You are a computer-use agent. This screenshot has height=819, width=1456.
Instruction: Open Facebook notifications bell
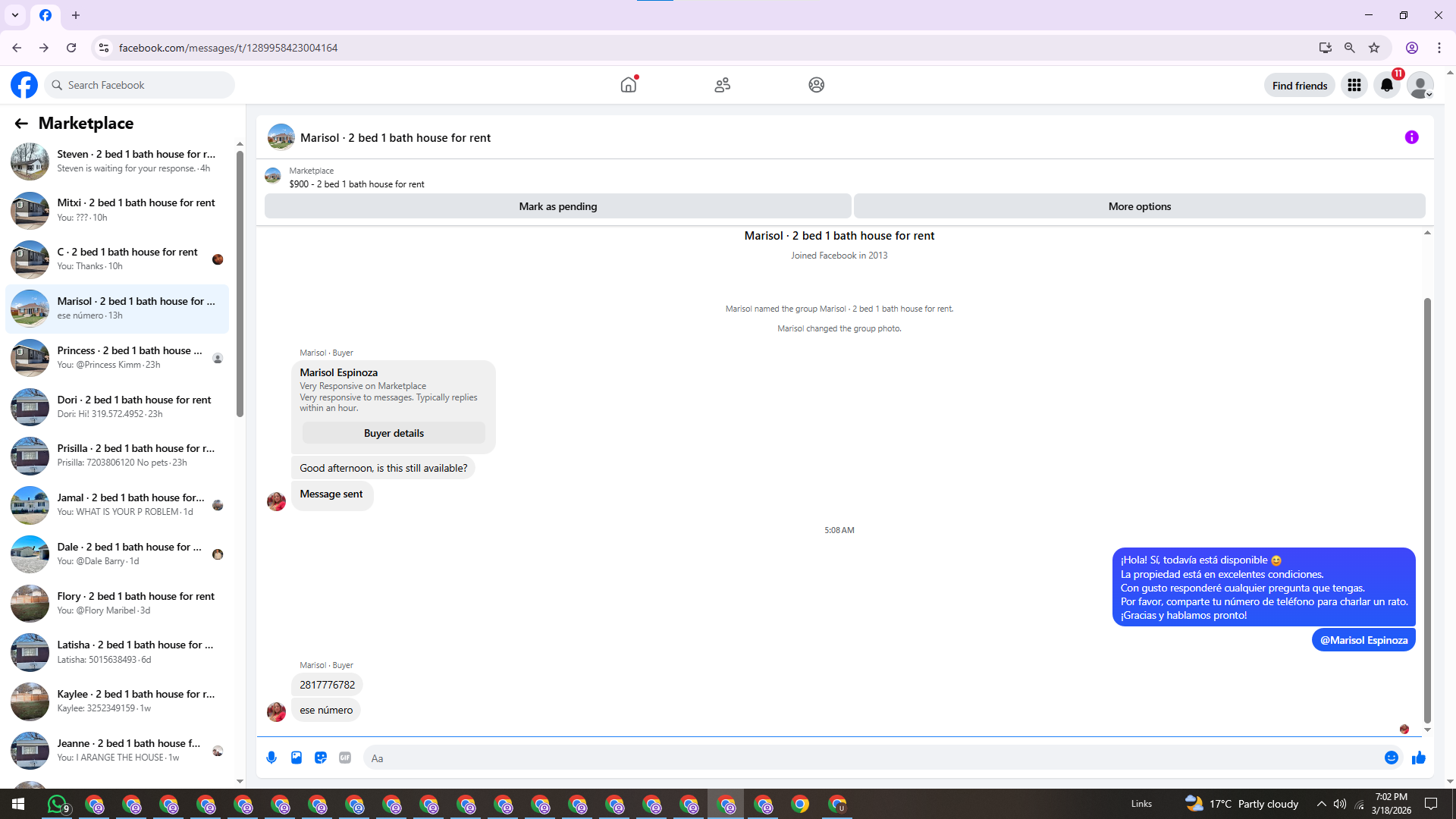(x=1387, y=85)
